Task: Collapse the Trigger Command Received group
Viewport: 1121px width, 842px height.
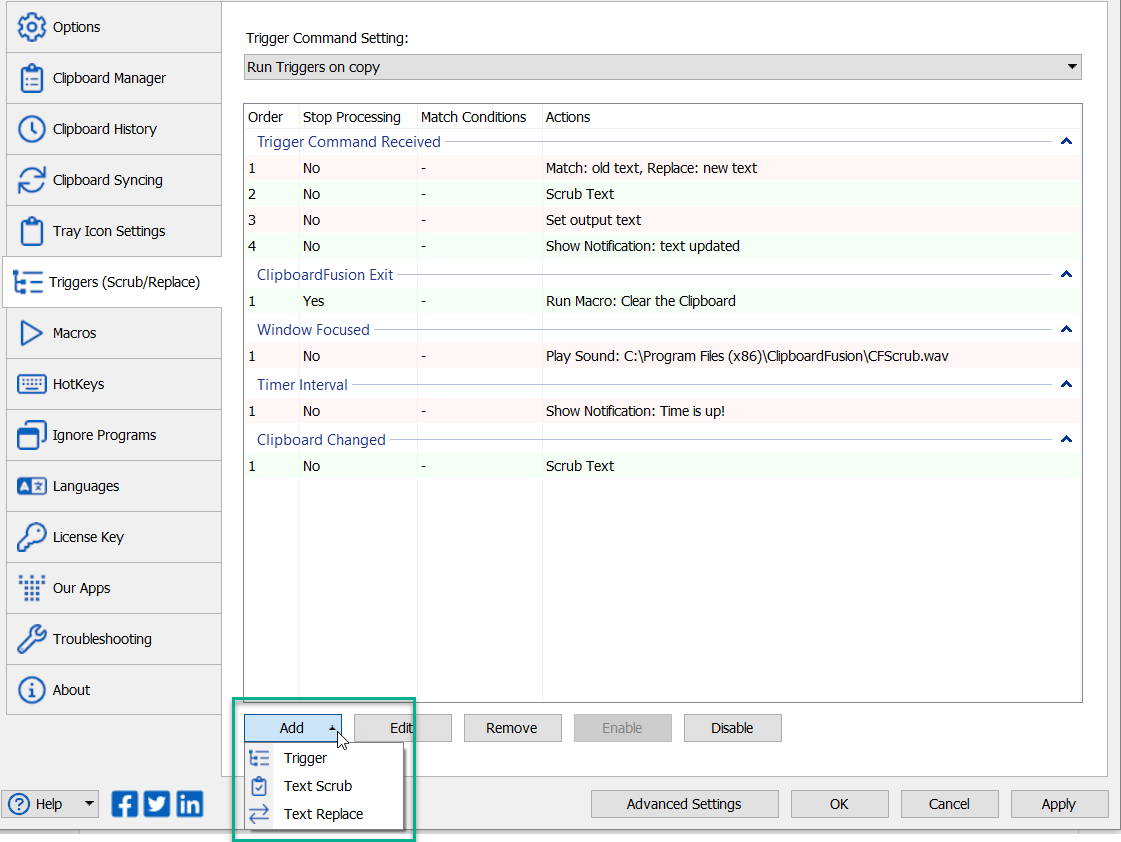Action: click(x=1066, y=142)
